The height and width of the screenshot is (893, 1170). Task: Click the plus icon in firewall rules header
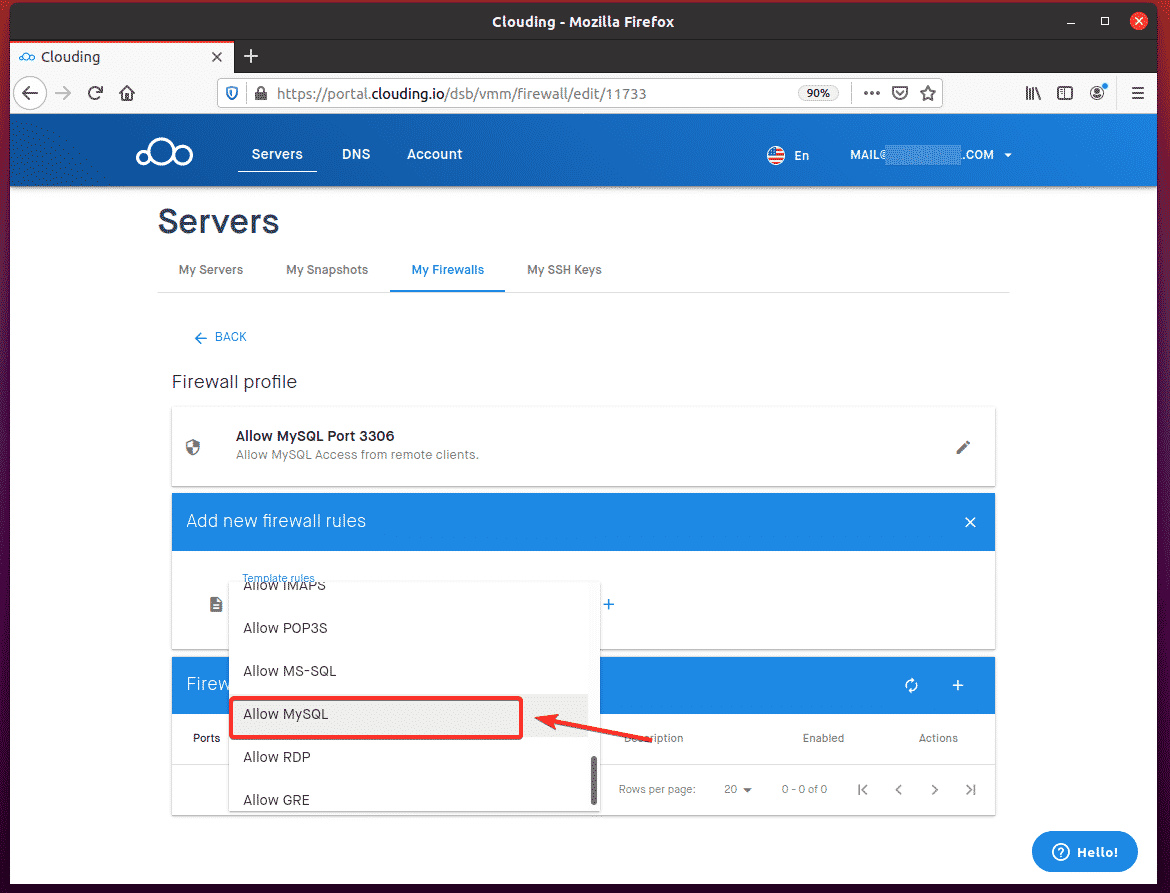957,685
